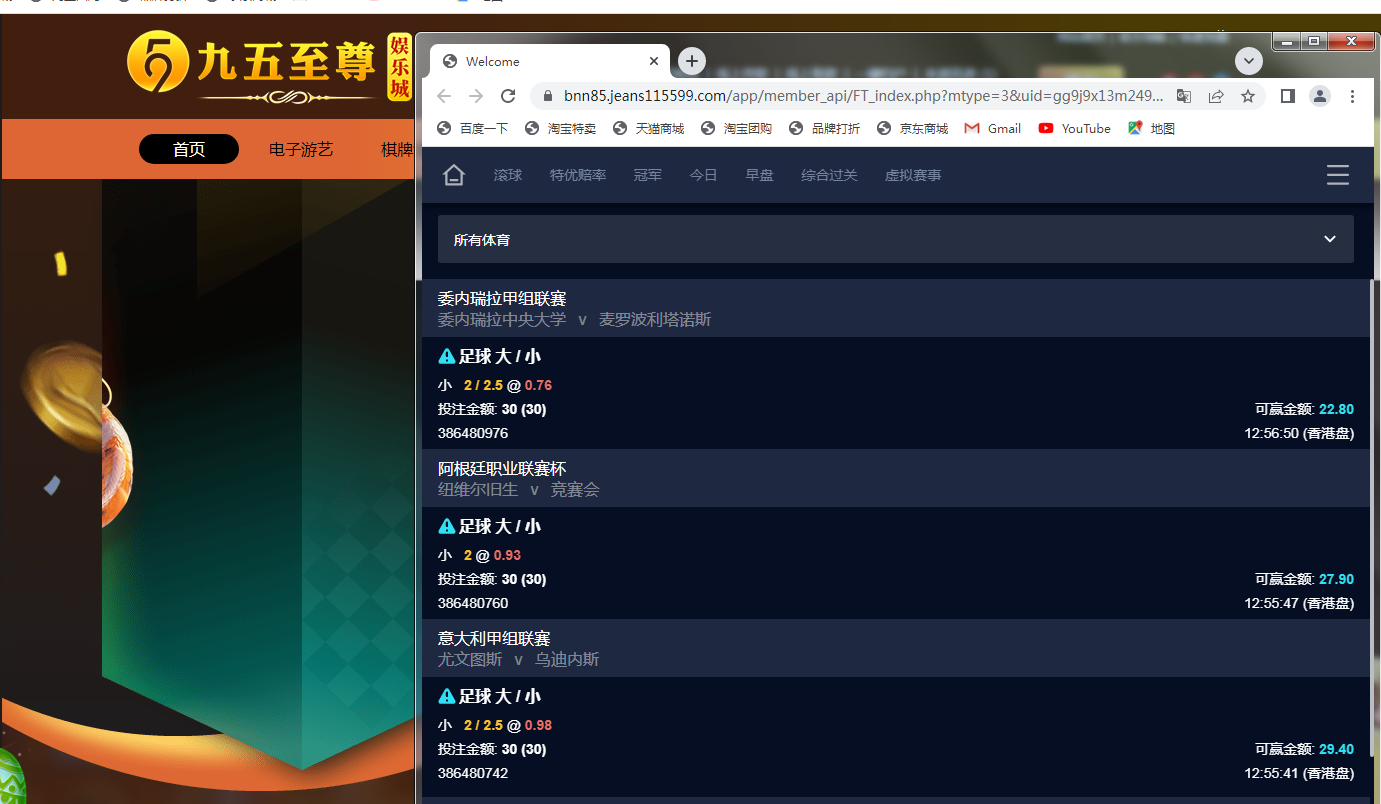Open 淘宝特卖 bookmark
1381x804 pixels.
tap(560, 128)
